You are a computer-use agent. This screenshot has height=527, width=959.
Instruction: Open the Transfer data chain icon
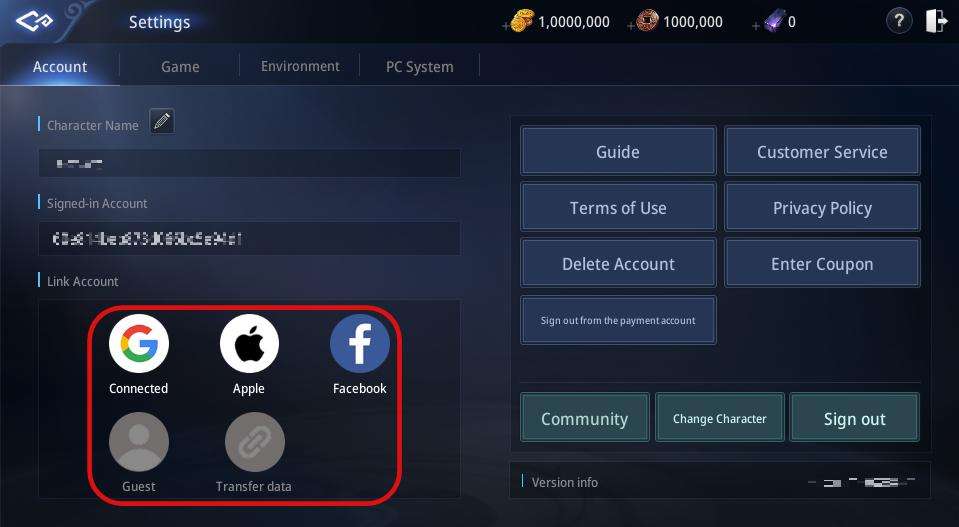tap(254, 442)
